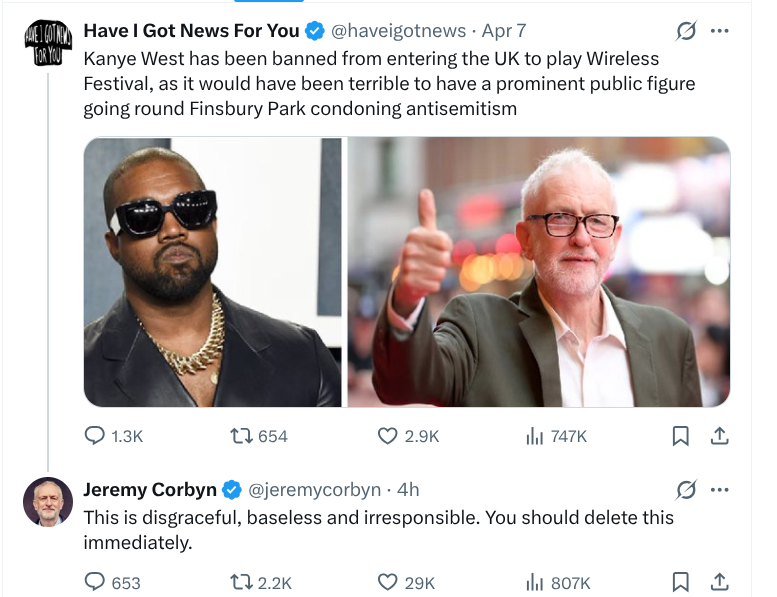Open the left photo with sunglasses
The height and width of the screenshot is (597, 777).
coord(213,272)
